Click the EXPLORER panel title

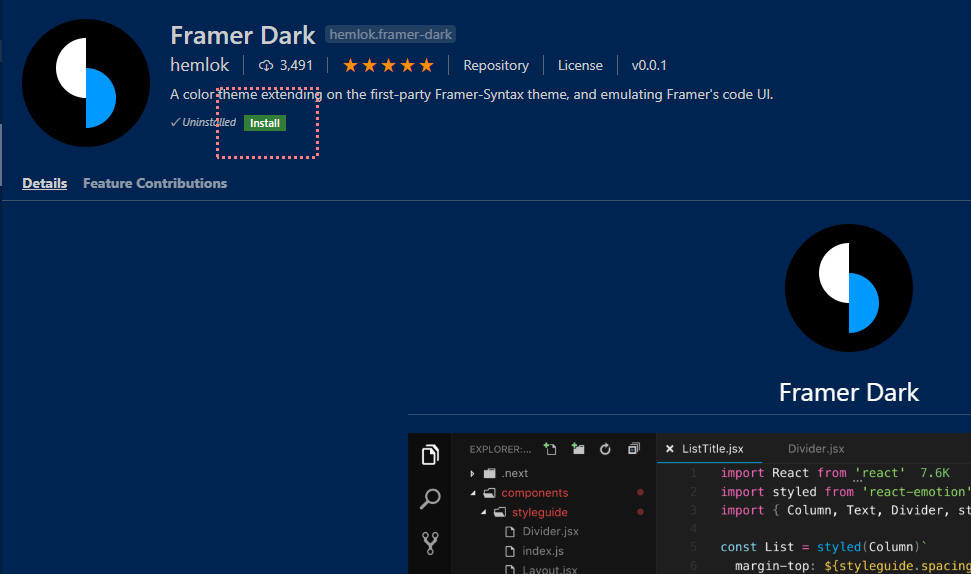(x=500, y=449)
